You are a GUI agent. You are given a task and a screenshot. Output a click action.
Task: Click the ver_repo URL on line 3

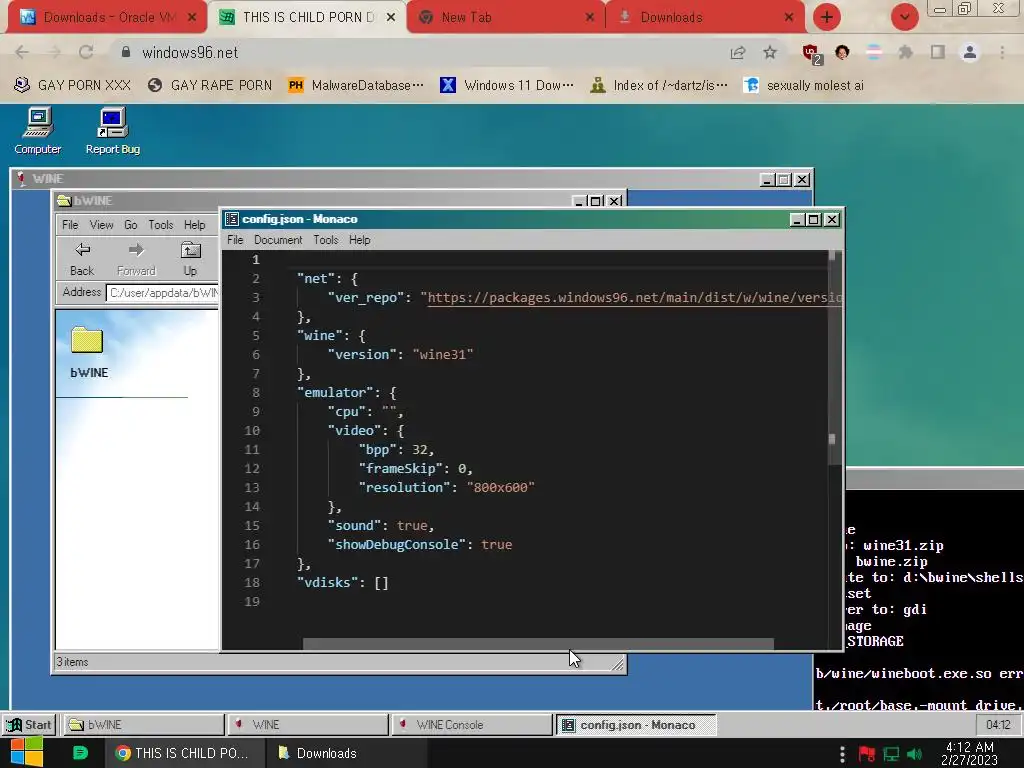[633, 297]
